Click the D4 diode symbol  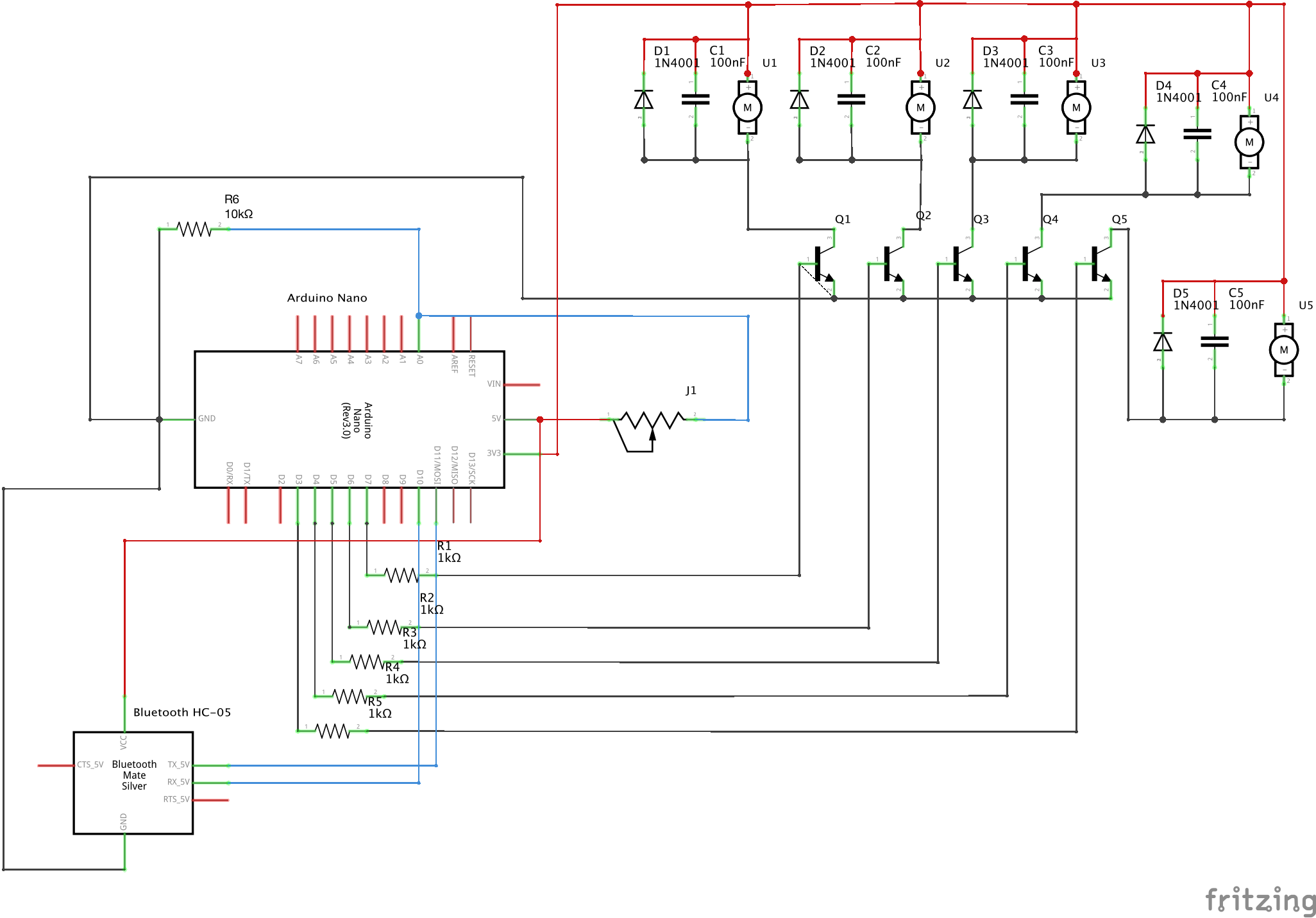[x=1145, y=134]
